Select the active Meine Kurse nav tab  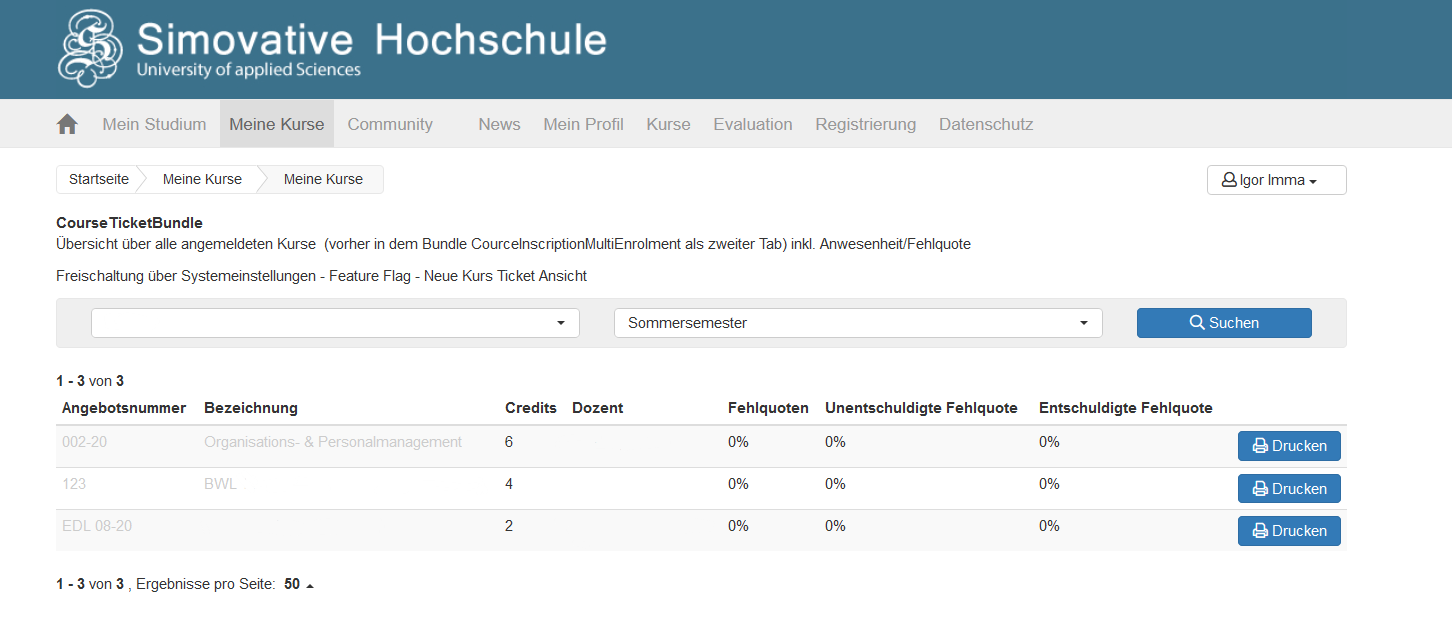tap(277, 124)
